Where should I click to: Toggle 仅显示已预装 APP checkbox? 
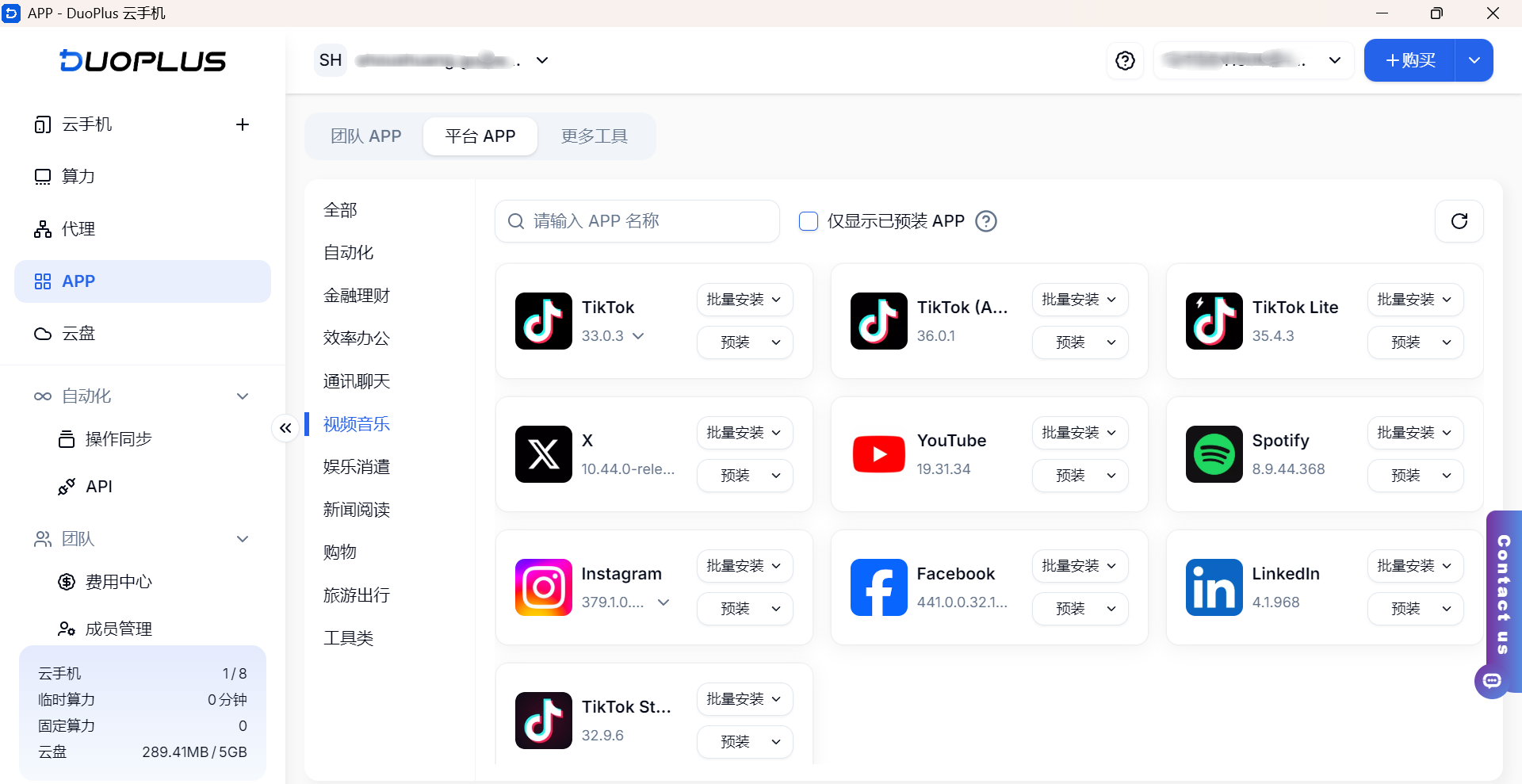click(x=809, y=221)
